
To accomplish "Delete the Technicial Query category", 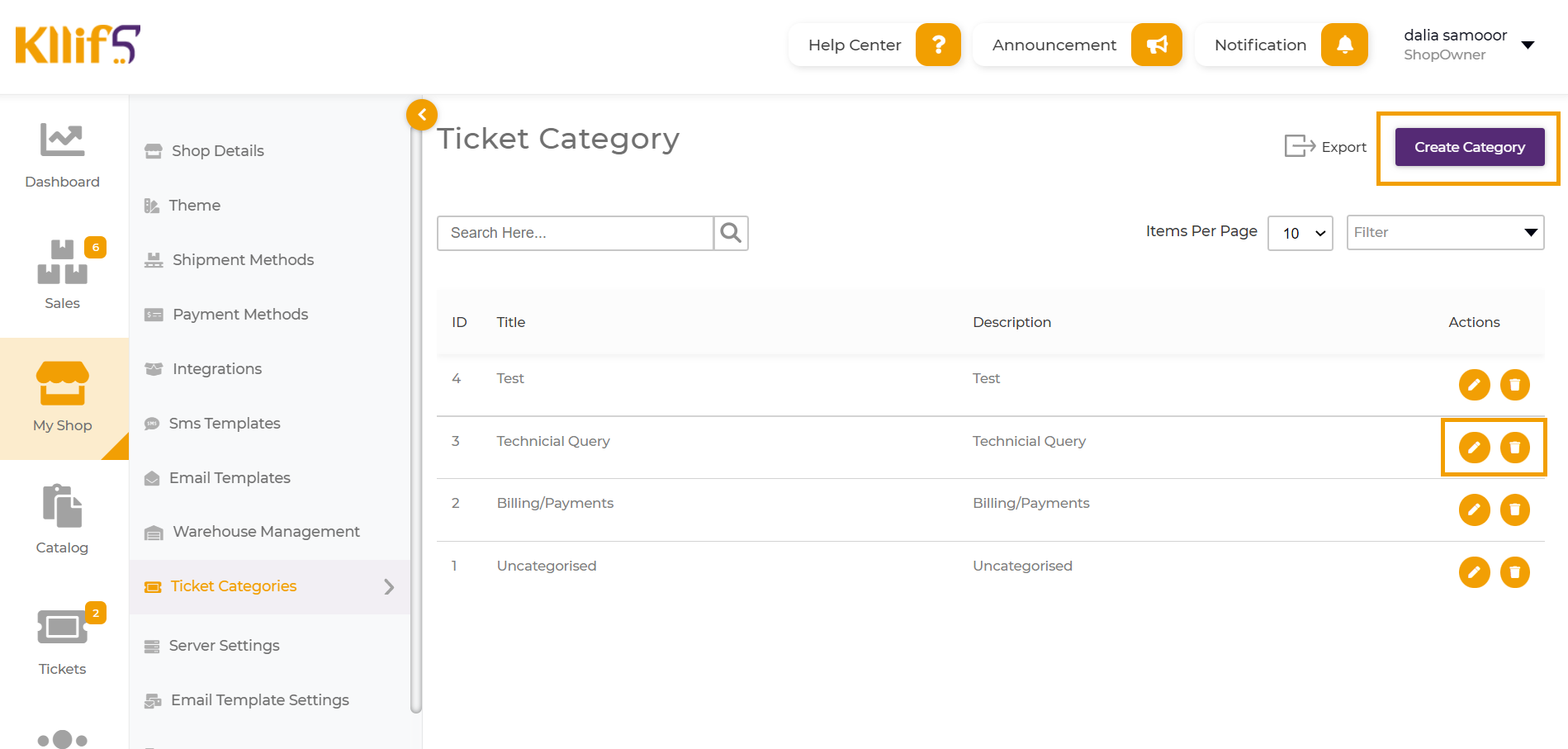I will click(1515, 448).
